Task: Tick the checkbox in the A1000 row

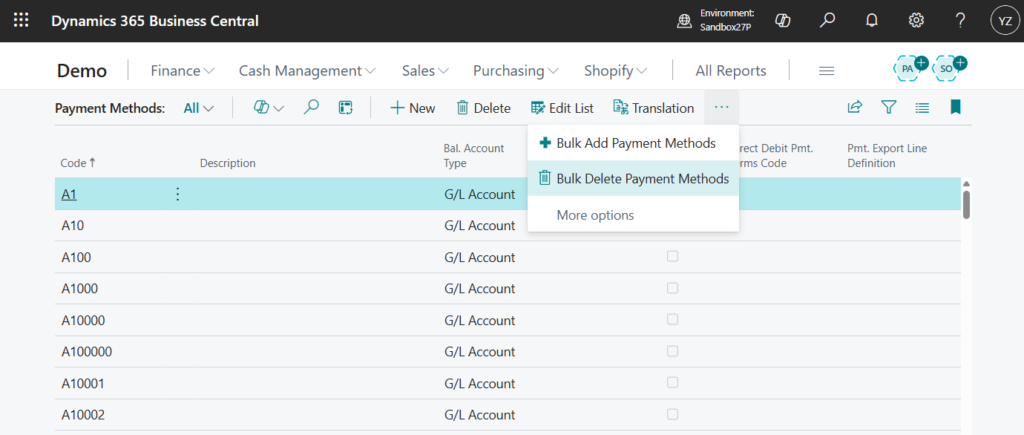Action: click(672, 289)
